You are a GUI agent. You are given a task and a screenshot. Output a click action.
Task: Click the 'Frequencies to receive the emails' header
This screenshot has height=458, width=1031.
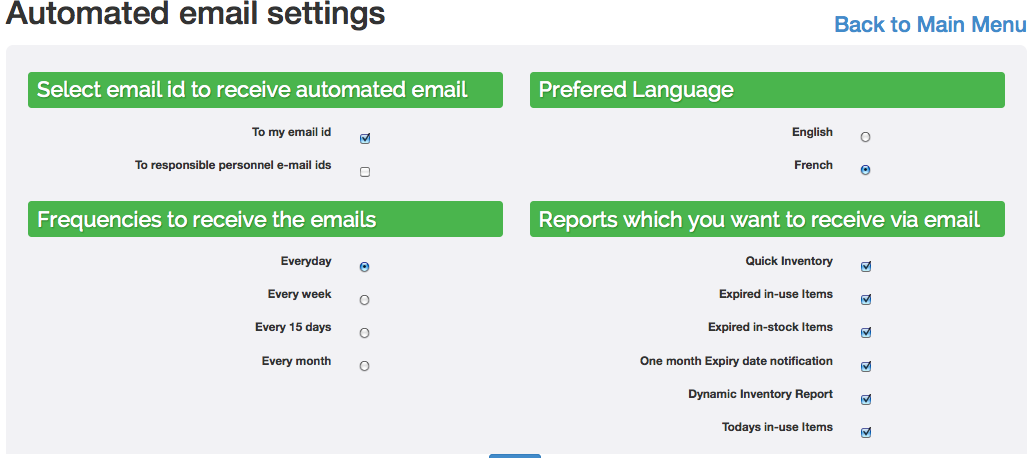coord(265,219)
